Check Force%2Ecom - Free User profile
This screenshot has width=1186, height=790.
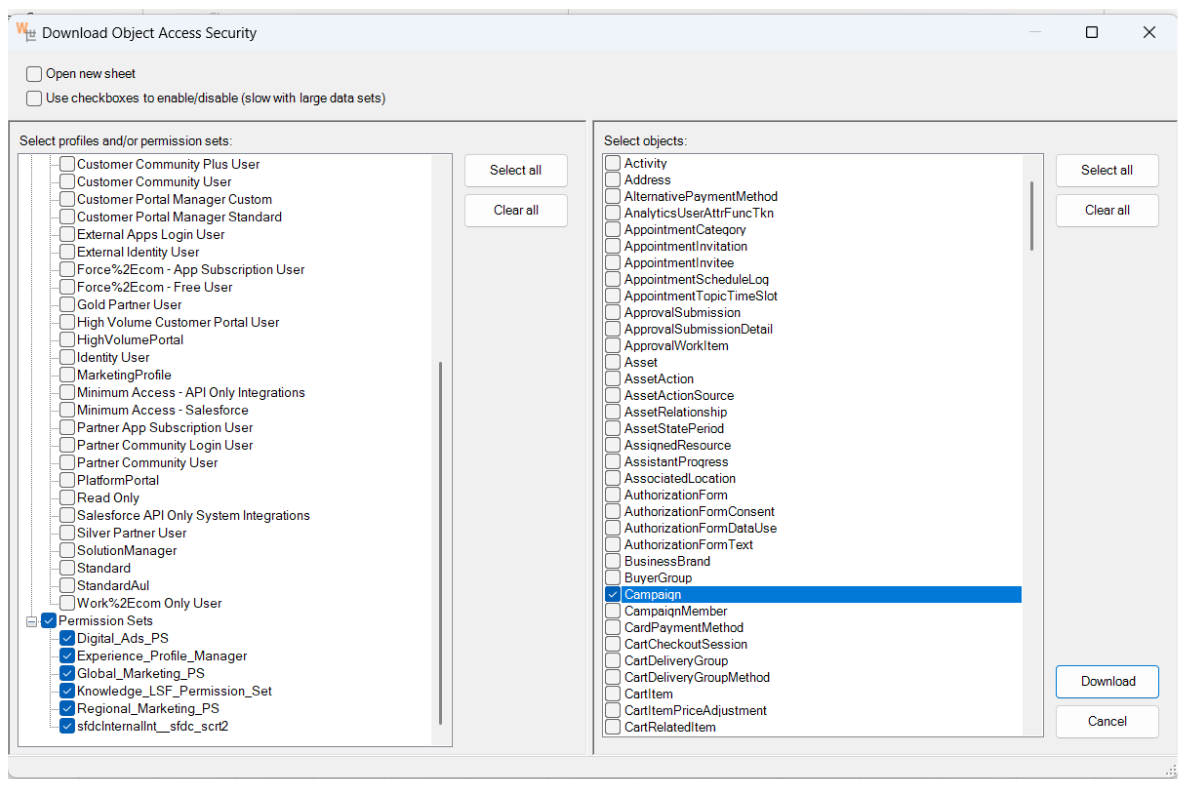click(67, 287)
